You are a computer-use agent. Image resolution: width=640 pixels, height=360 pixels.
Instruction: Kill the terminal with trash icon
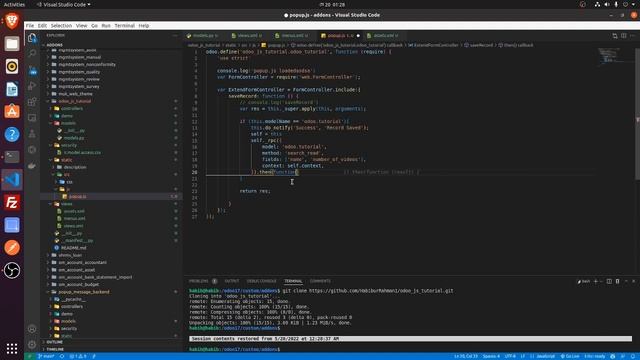tap(618, 281)
